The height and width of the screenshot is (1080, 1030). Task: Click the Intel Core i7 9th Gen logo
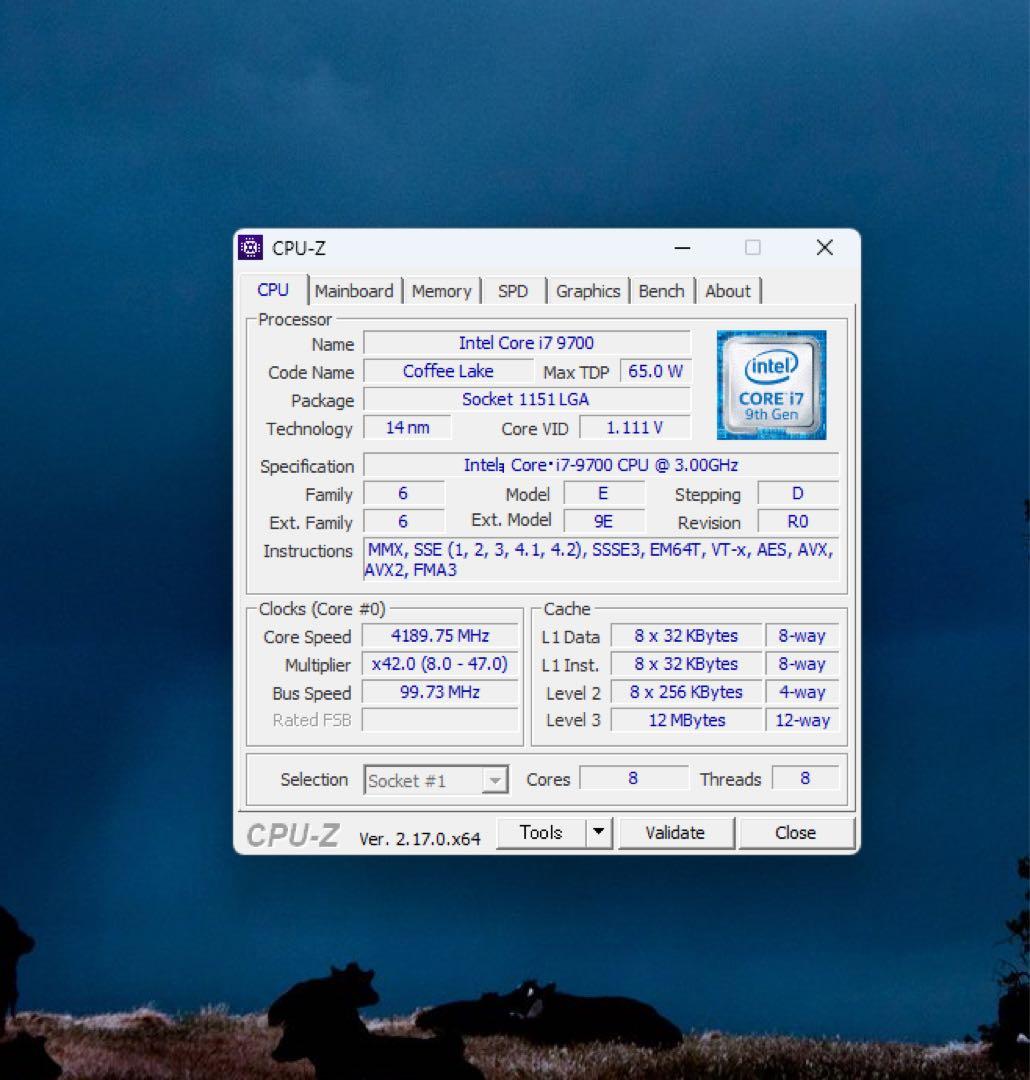773,385
